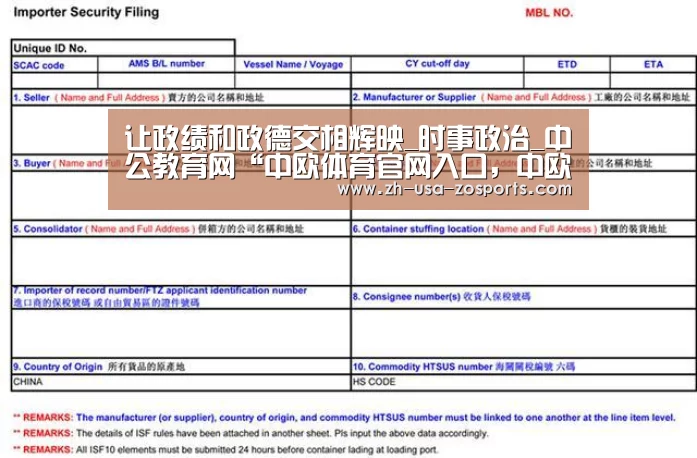The height and width of the screenshot is (458, 697).
Task: Click the remark about manufacturer and HTSUS linkage
Action: 344,418
